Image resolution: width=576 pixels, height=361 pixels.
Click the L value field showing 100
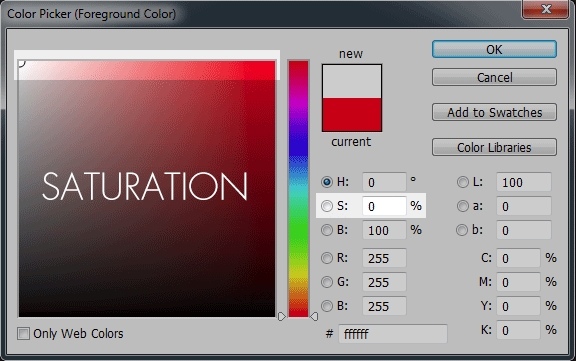(524, 182)
